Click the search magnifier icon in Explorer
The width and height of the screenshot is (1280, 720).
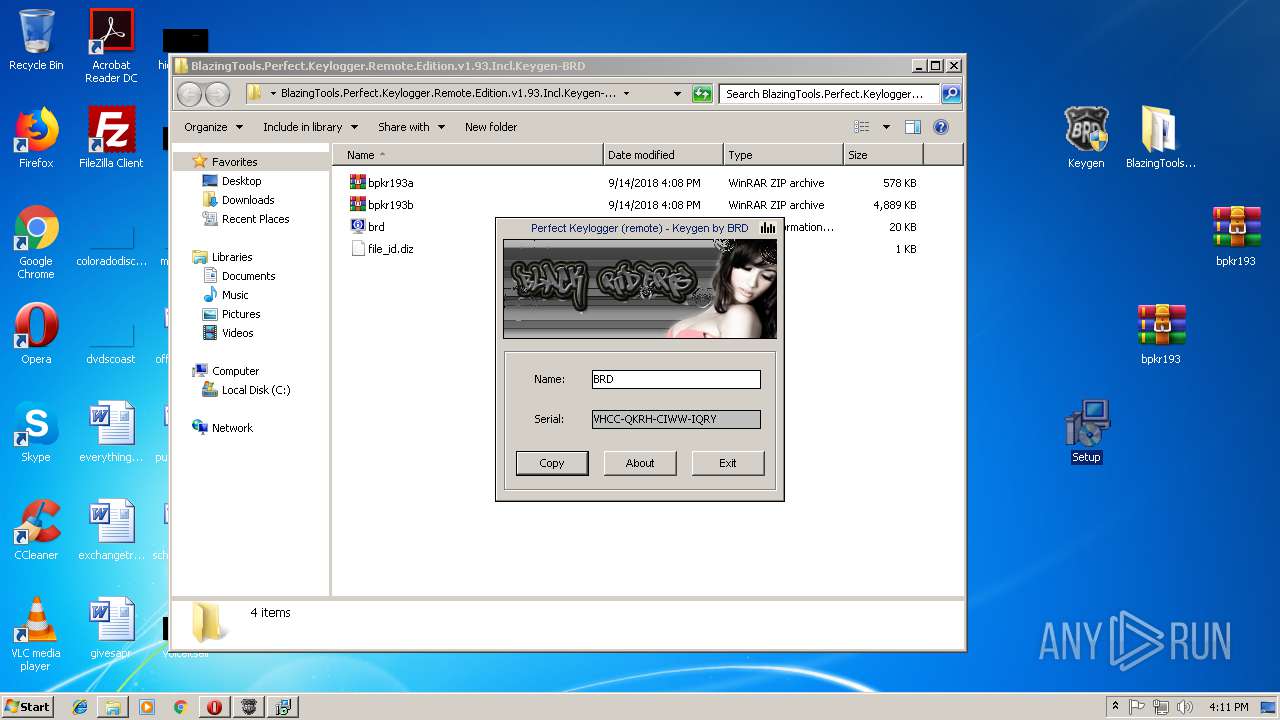pyautogui.click(x=951, y=94)
